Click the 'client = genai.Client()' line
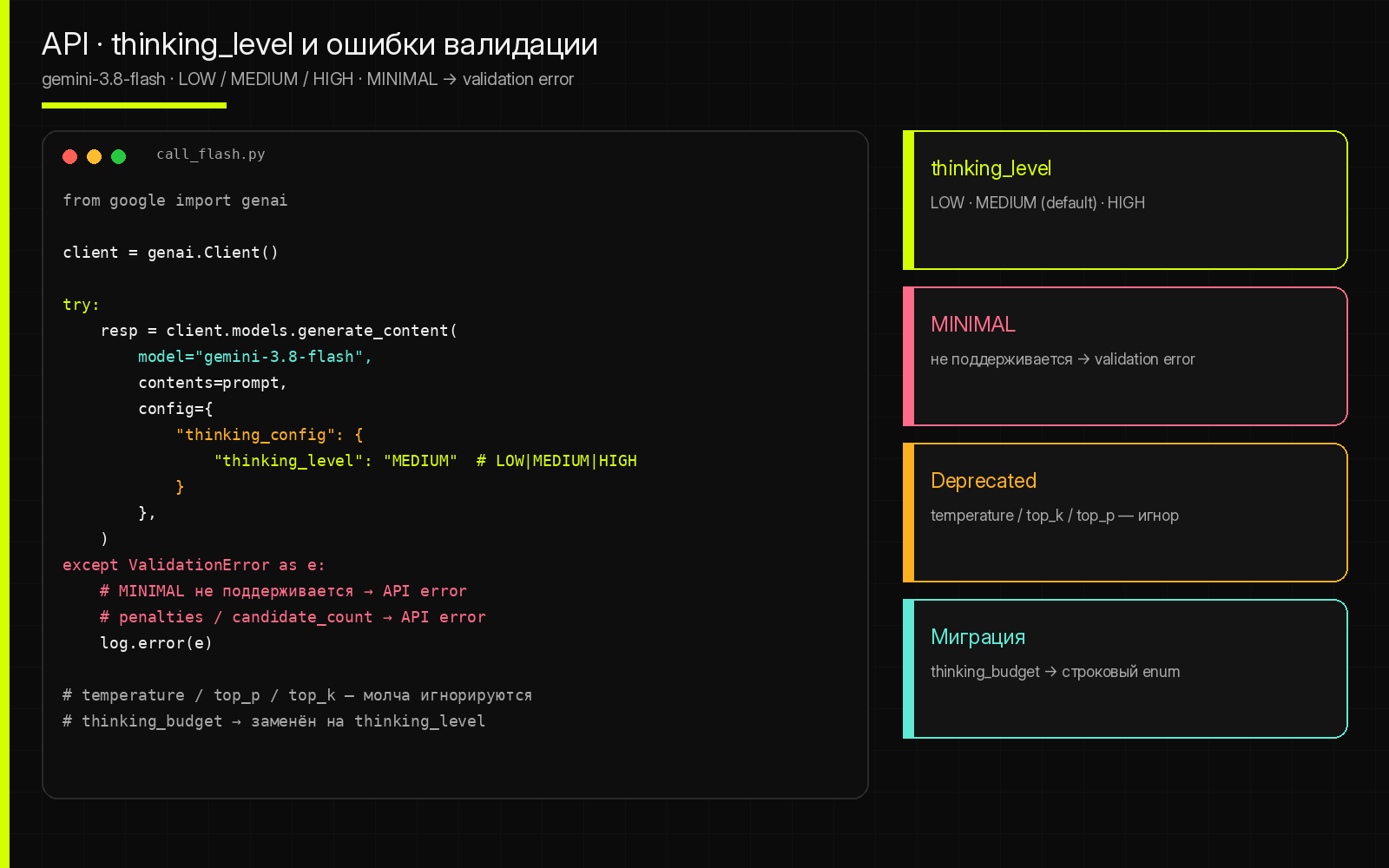Screen dimensions: 1389x868 coord(170,253)
